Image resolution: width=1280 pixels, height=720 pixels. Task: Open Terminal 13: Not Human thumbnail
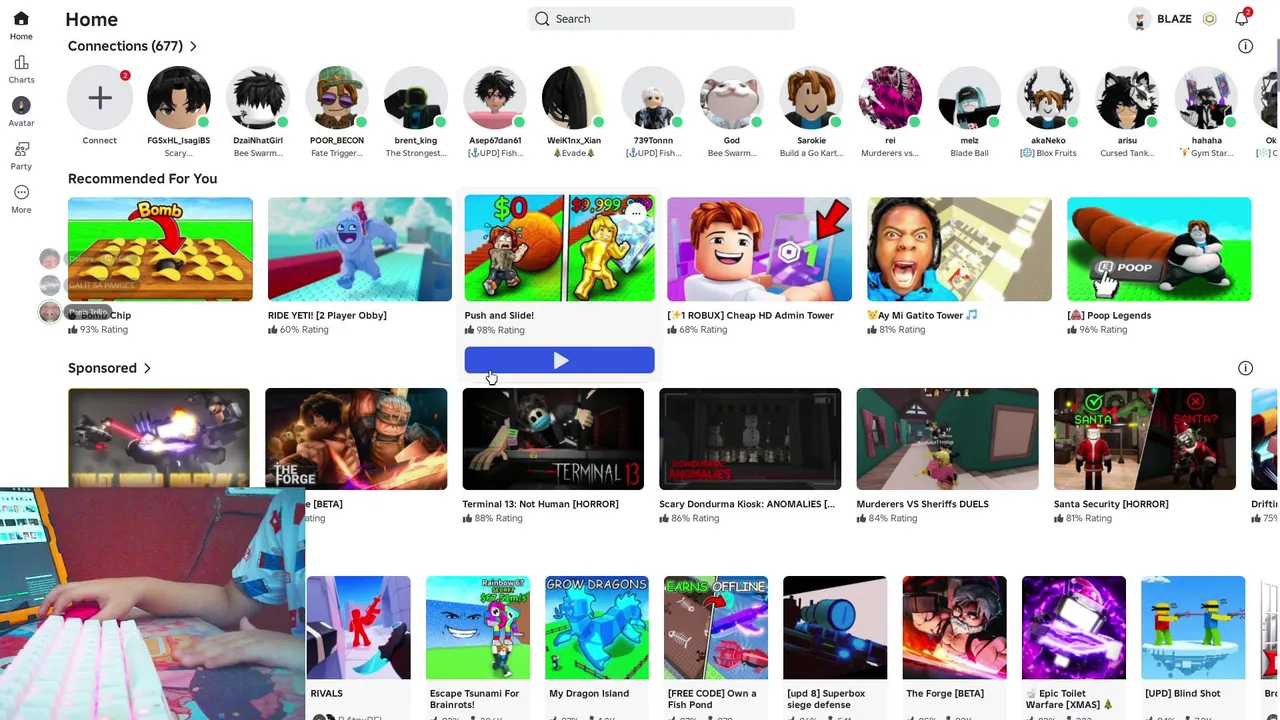point(553,439)
